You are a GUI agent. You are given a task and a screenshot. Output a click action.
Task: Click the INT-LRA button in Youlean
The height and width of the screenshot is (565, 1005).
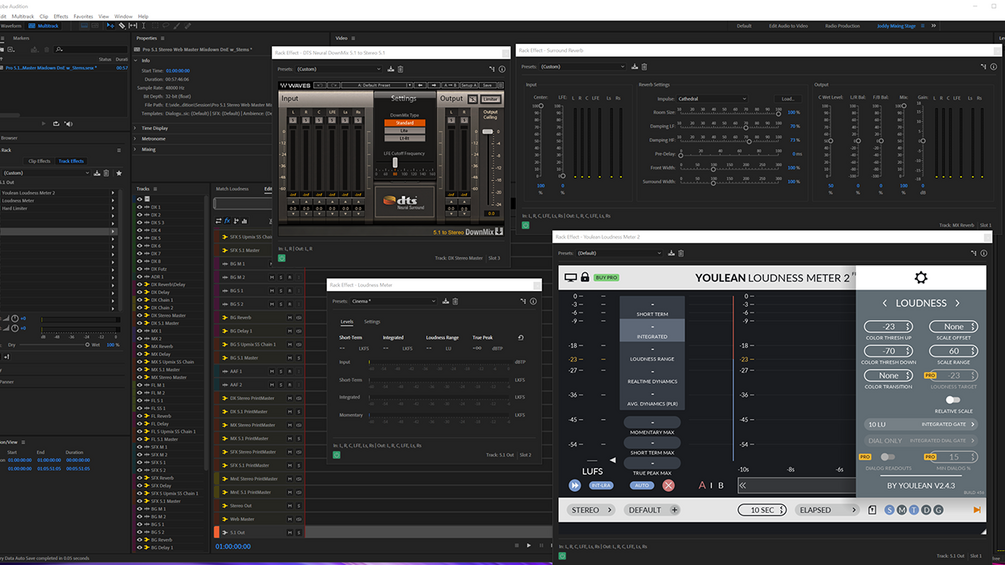click(601, 486)
